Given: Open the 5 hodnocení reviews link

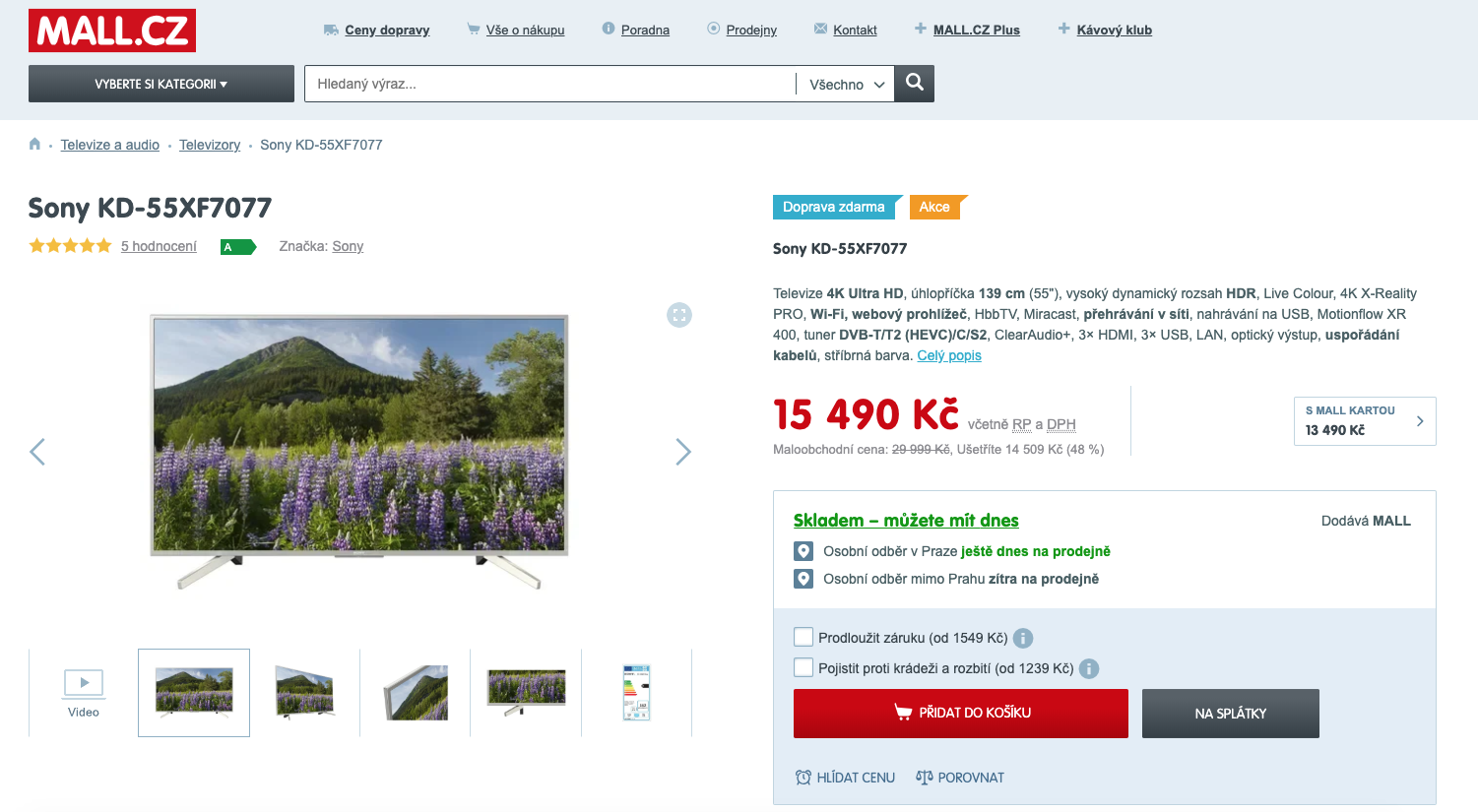Looking at the screenshot, I should [x=159, y=246].
